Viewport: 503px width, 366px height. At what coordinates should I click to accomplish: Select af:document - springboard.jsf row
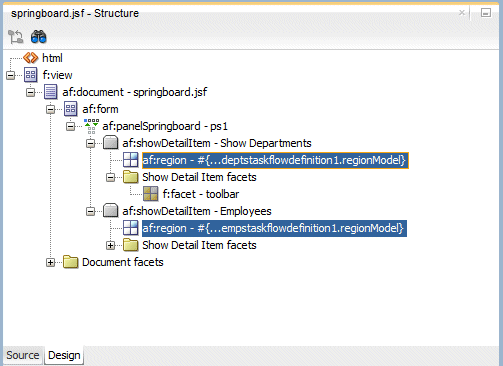pos(135,92)
